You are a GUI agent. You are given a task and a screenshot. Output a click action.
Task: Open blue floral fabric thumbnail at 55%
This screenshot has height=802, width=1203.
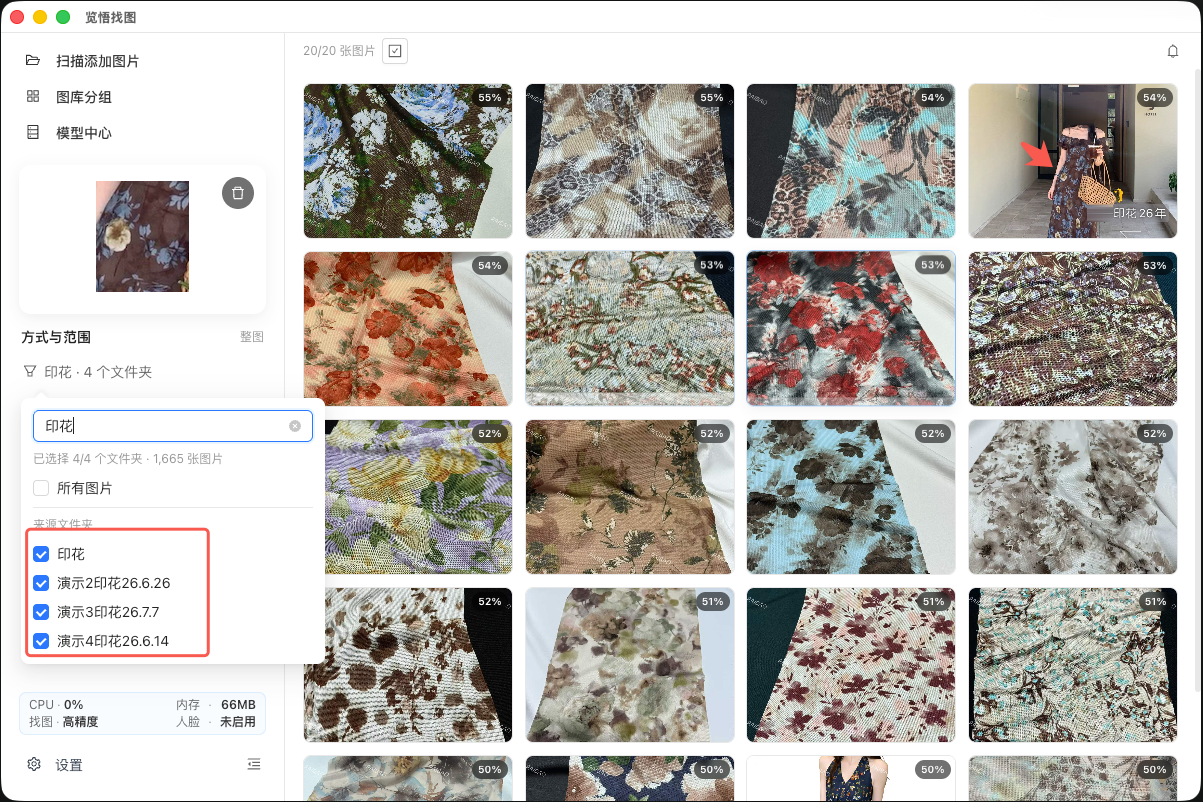[x=408, y=161]
